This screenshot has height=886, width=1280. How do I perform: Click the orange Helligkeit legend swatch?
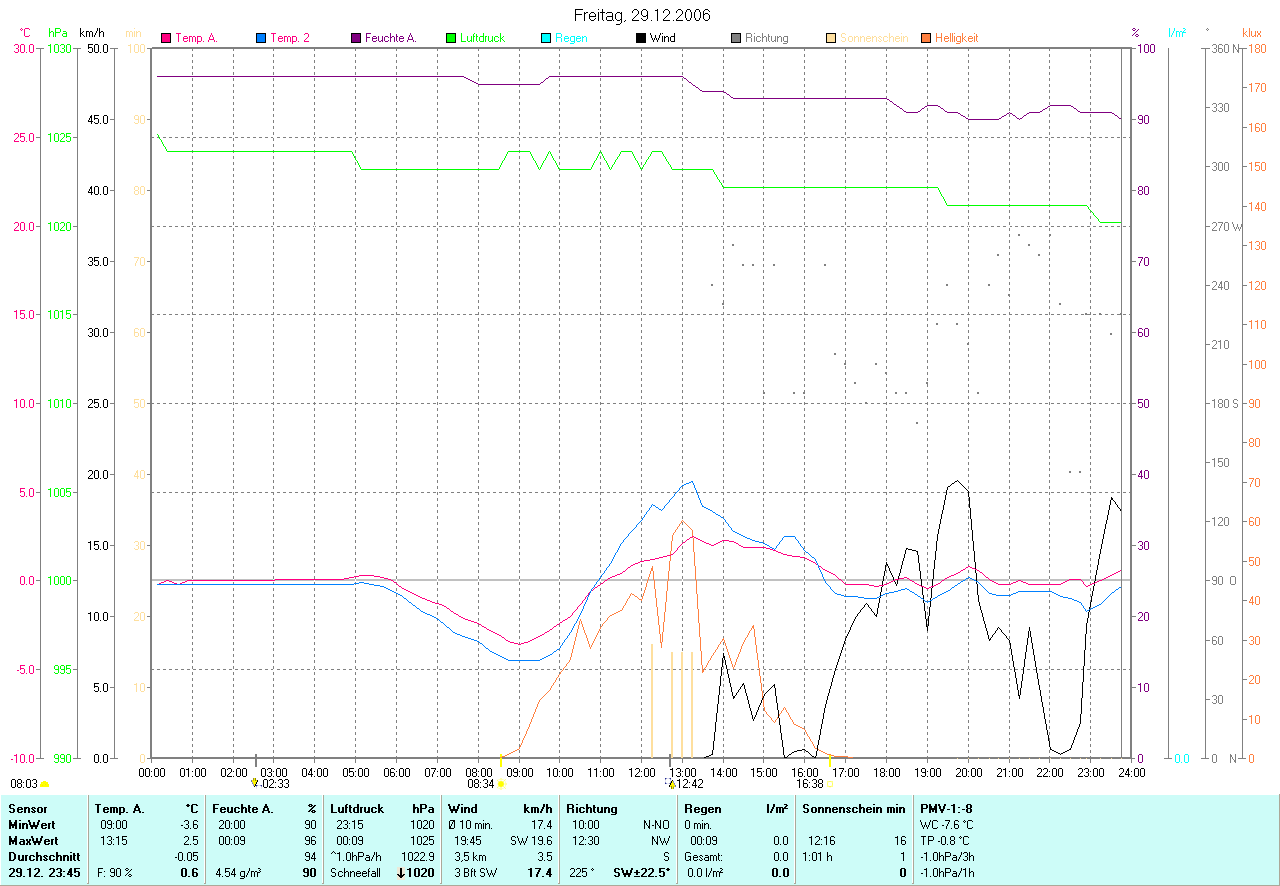pyautogui.click(x=926, y=38)
